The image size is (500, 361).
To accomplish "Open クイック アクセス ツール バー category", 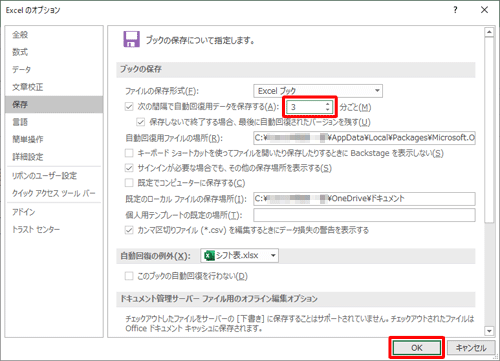I will click(x=53, y=193).
